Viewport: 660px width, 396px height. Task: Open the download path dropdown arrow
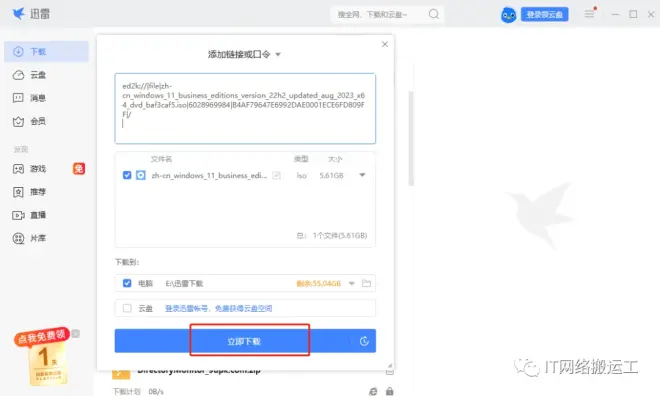point(351,283)
